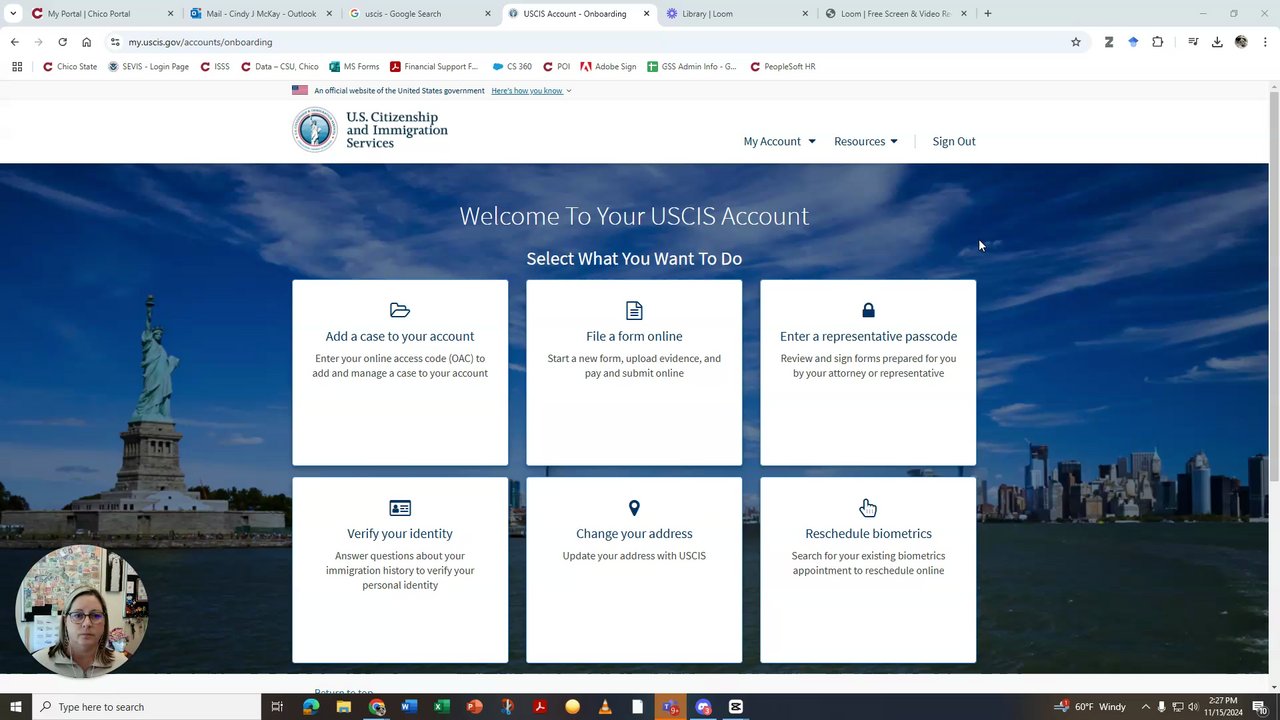Click the Verify your identity ID card icon

[x=400, y=508]
